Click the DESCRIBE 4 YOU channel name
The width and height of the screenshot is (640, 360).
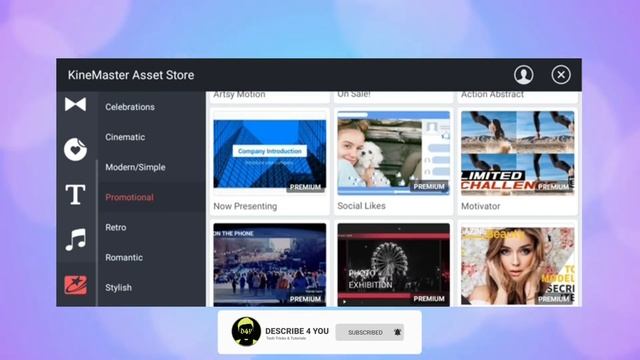(297, 331)
